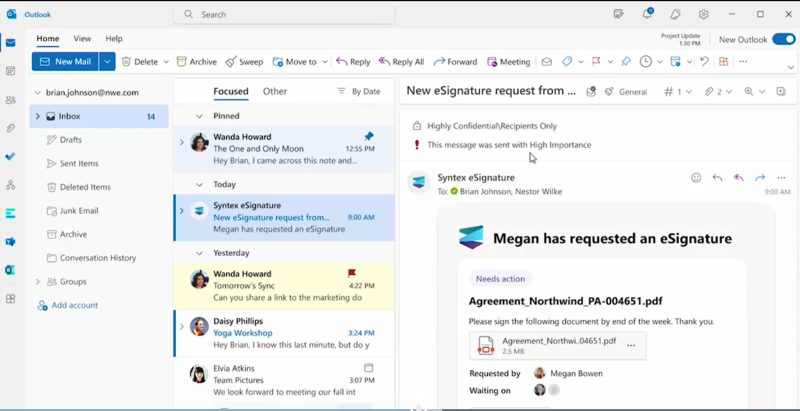Open the Delete dropdown arrow
Viewport: 800px width, 411px height.
pos(166,62)
